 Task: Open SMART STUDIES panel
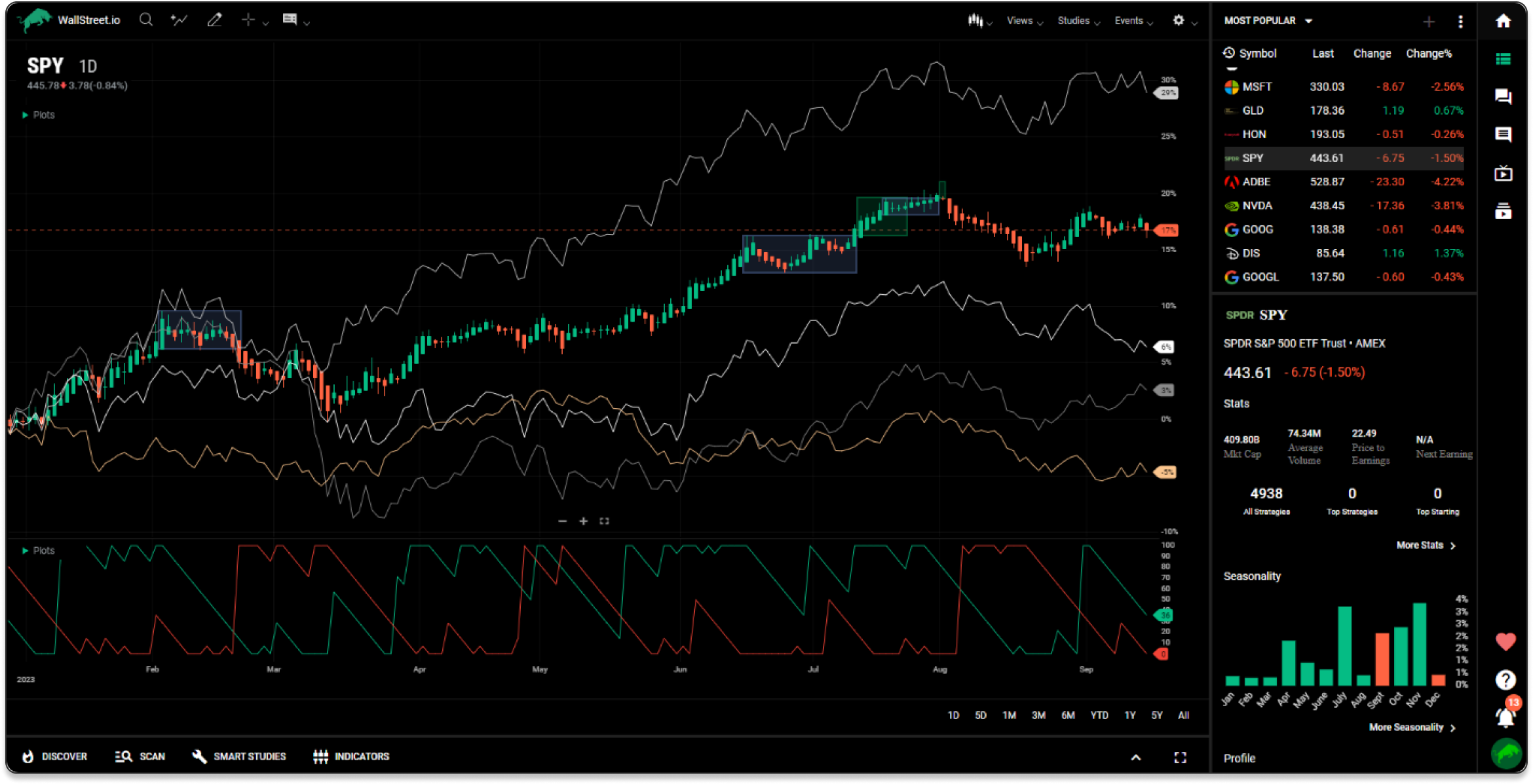tap(239, 756)
